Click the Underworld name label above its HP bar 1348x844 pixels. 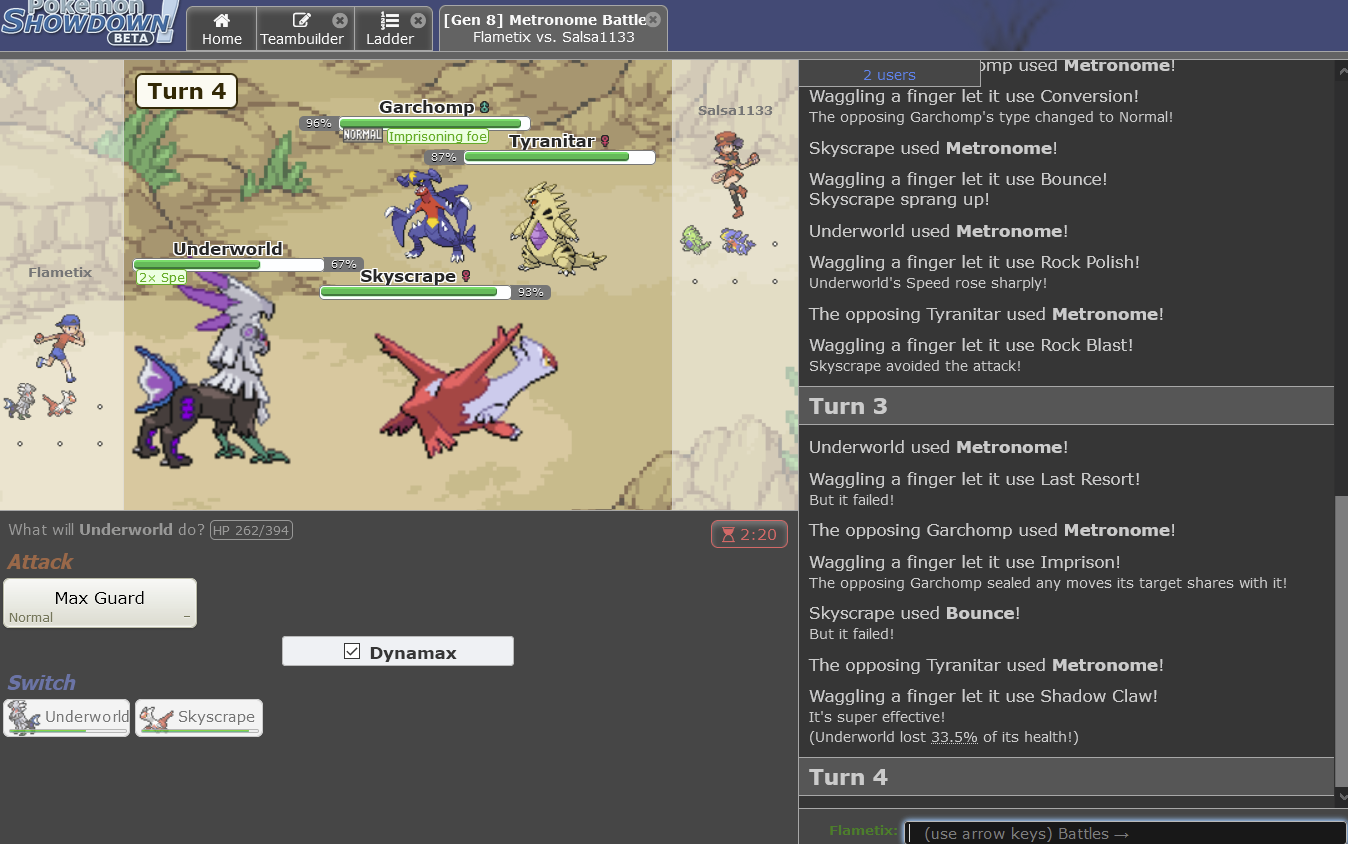(228, 249)
